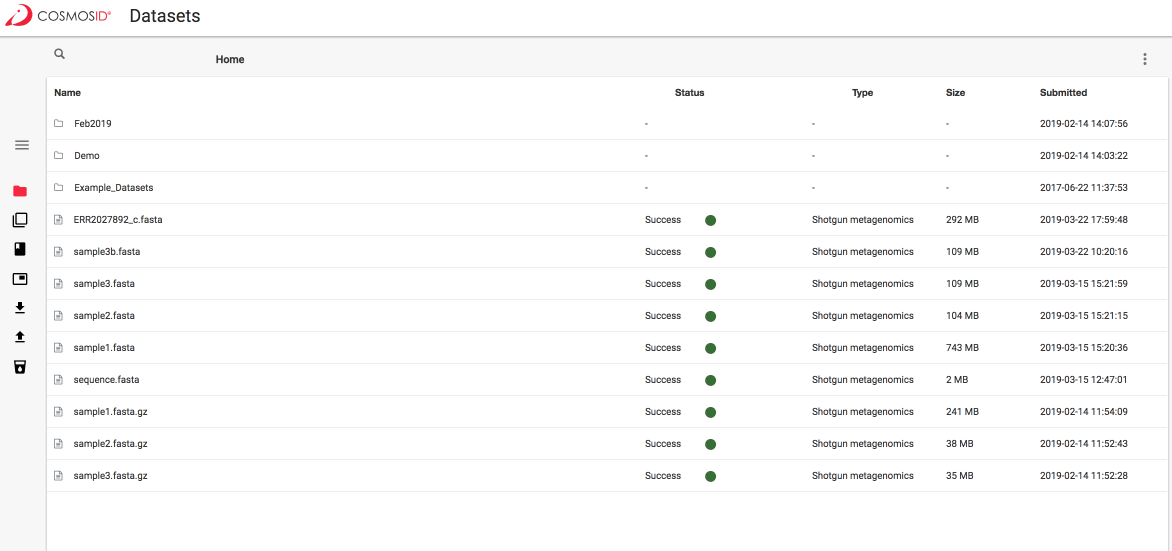Click file icon of sample3b.fasta
The image size is (1172, 551).
tap(58, 252)
